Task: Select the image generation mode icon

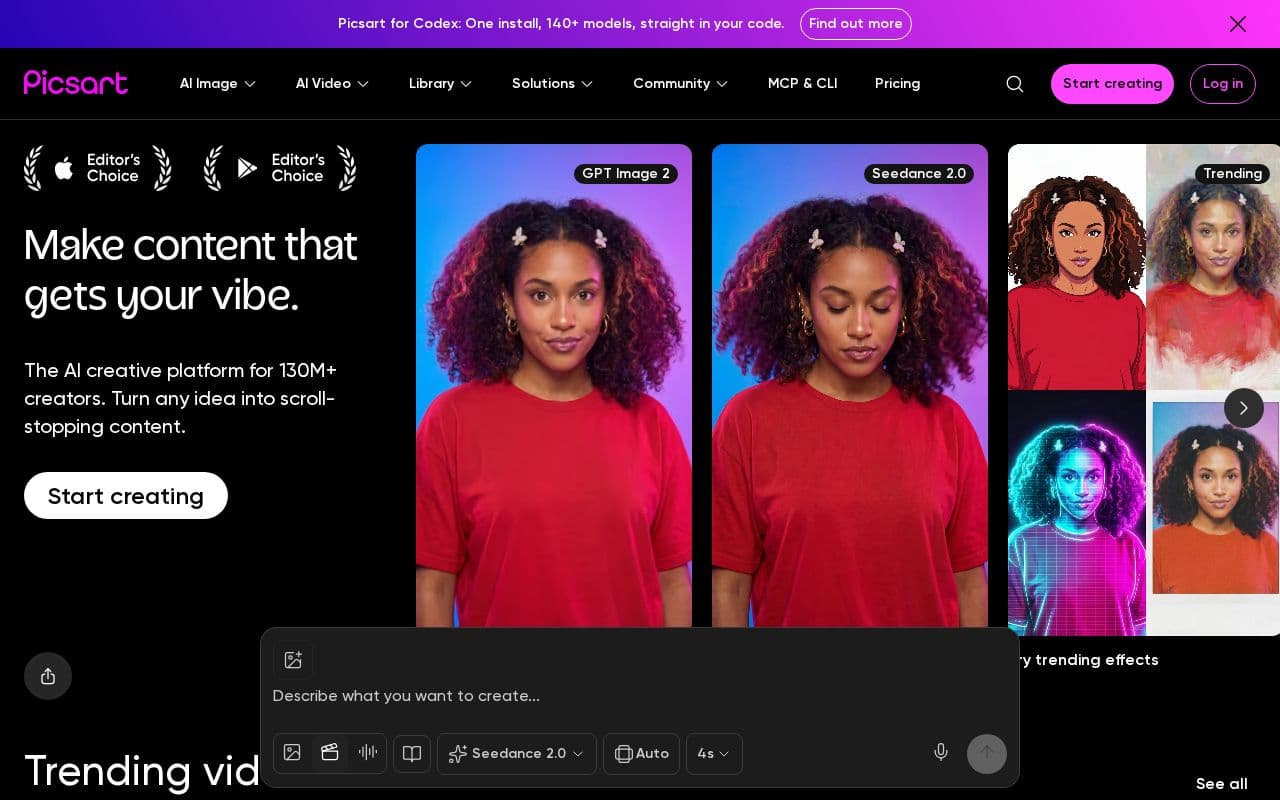Action: tap(292, 753)
